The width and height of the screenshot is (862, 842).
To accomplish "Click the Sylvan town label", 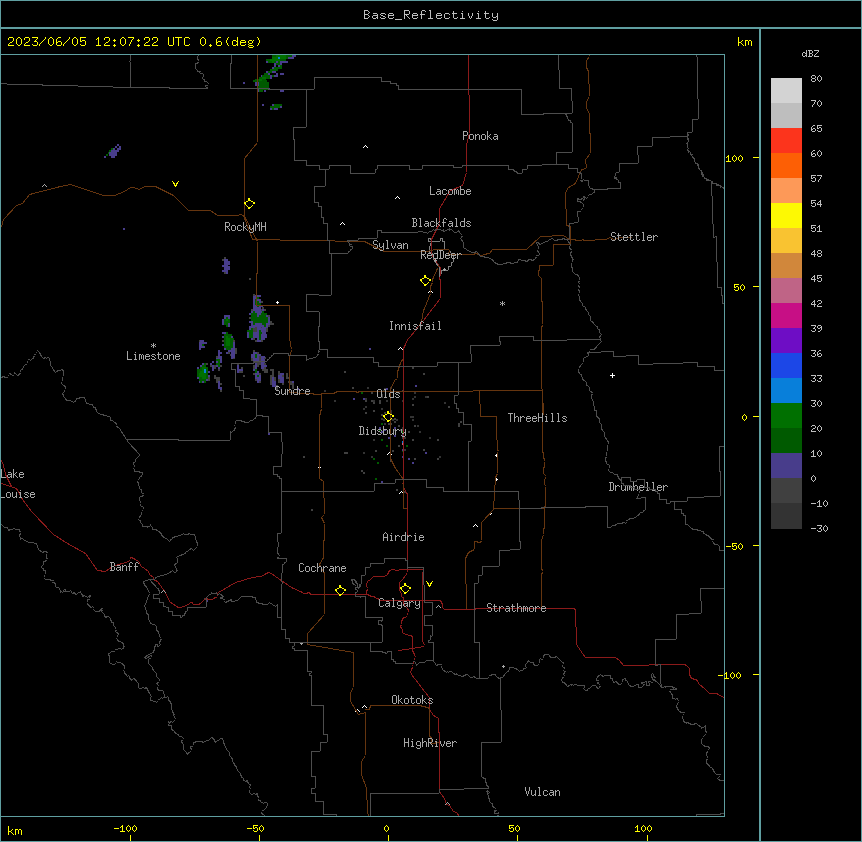I will tap(390, 245).
